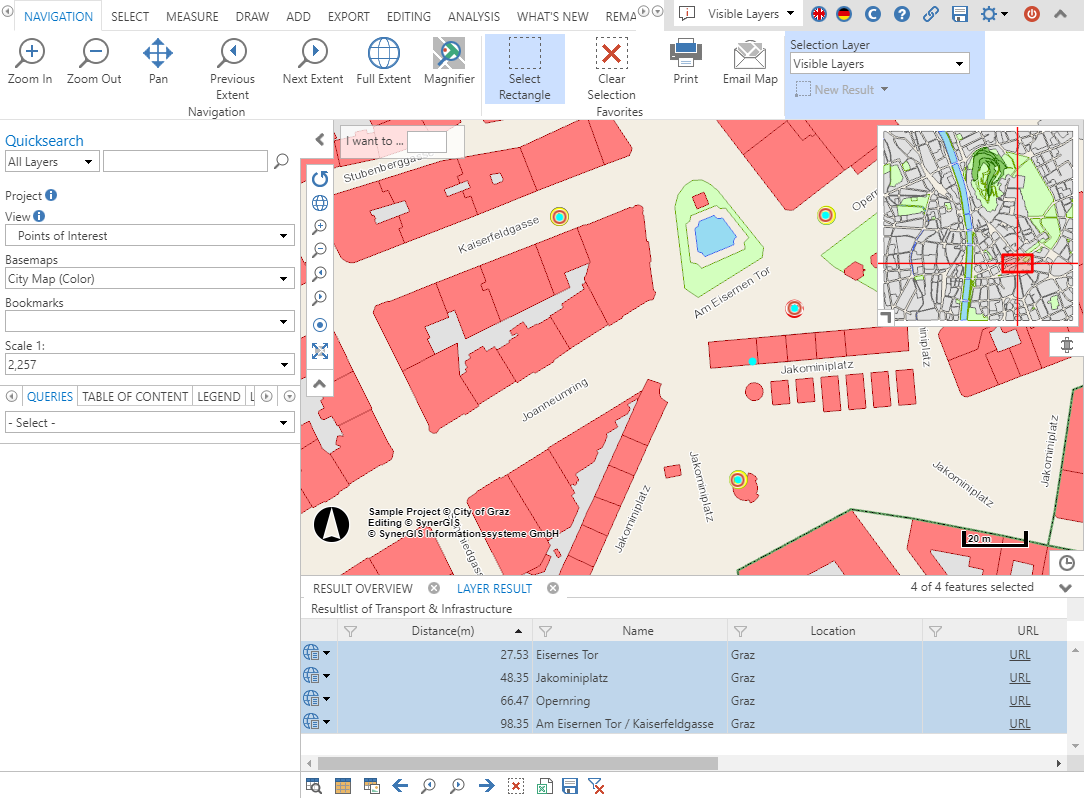Switch language to English using the UK flag
This screenshot has height=798, width=1084.
click(x=819, y=15)
